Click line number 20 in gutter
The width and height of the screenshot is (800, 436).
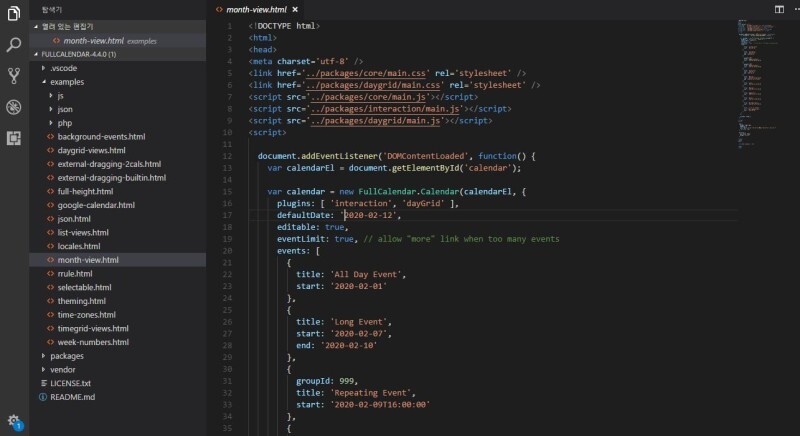[x=227, y=251]
